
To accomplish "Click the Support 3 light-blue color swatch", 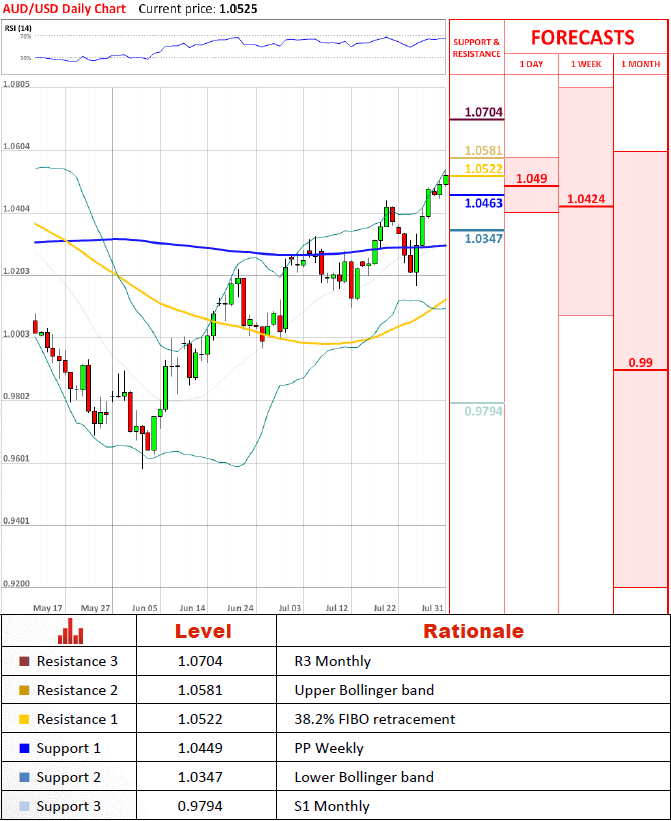I will tap(24, 806).
